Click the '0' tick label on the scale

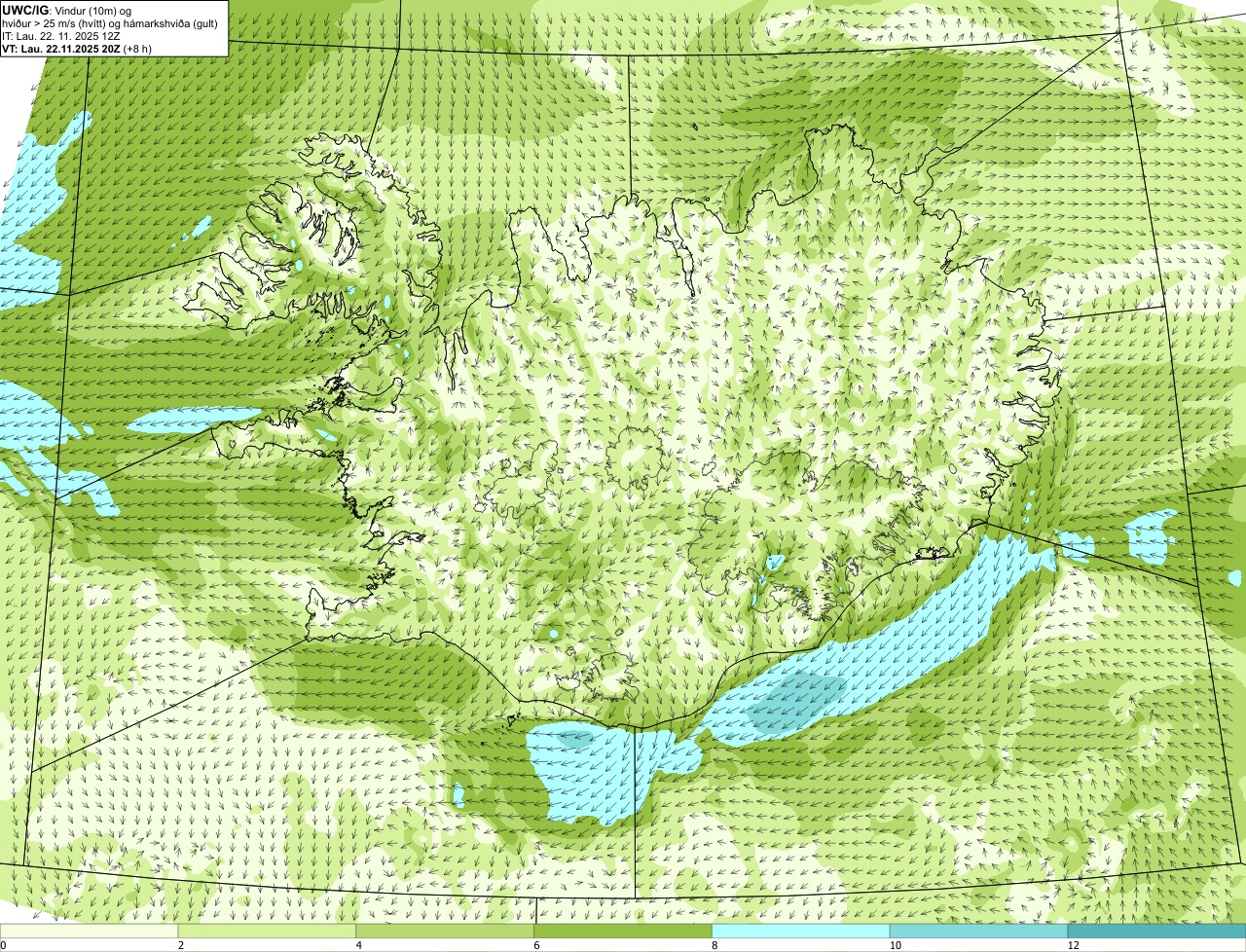click(3, 945)
